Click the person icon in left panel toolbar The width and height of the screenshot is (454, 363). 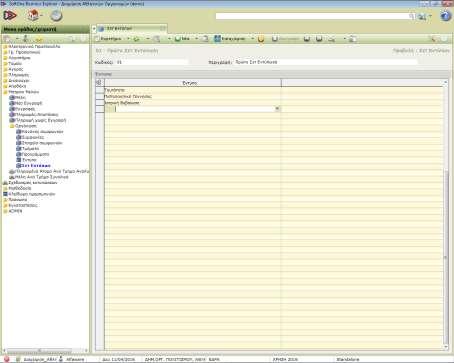[x=25, y=39]
